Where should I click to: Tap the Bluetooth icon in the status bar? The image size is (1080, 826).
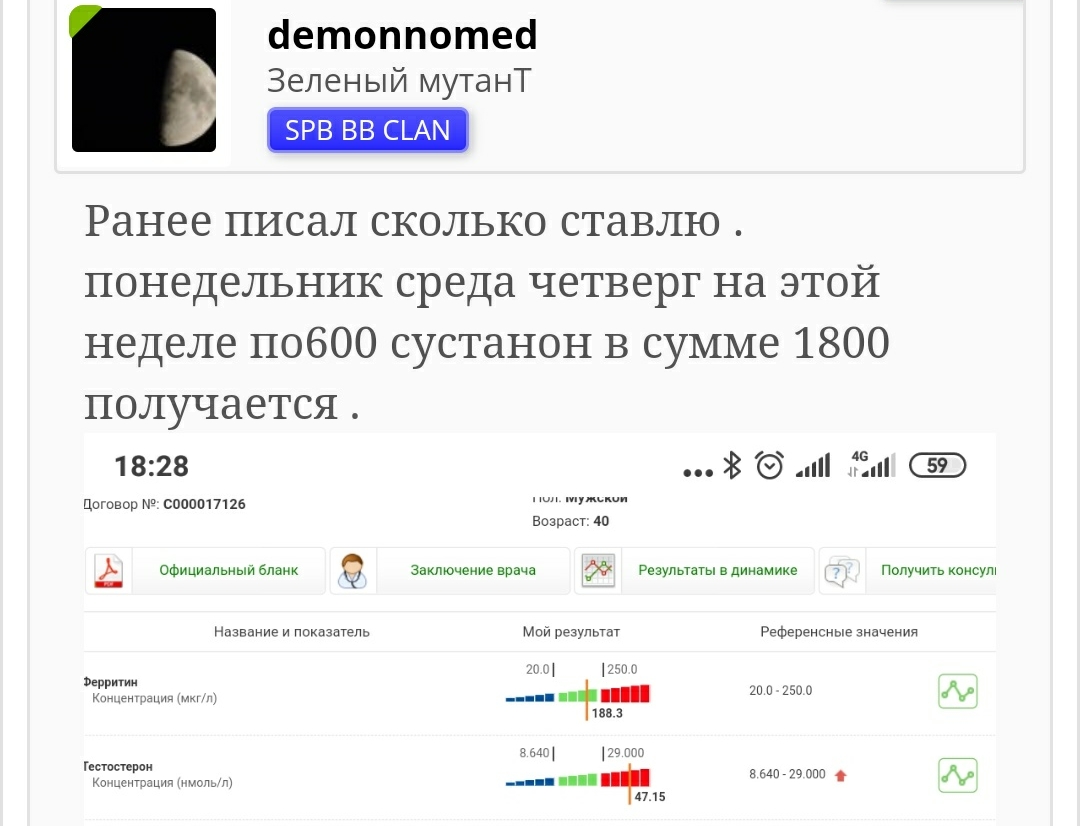734,464
